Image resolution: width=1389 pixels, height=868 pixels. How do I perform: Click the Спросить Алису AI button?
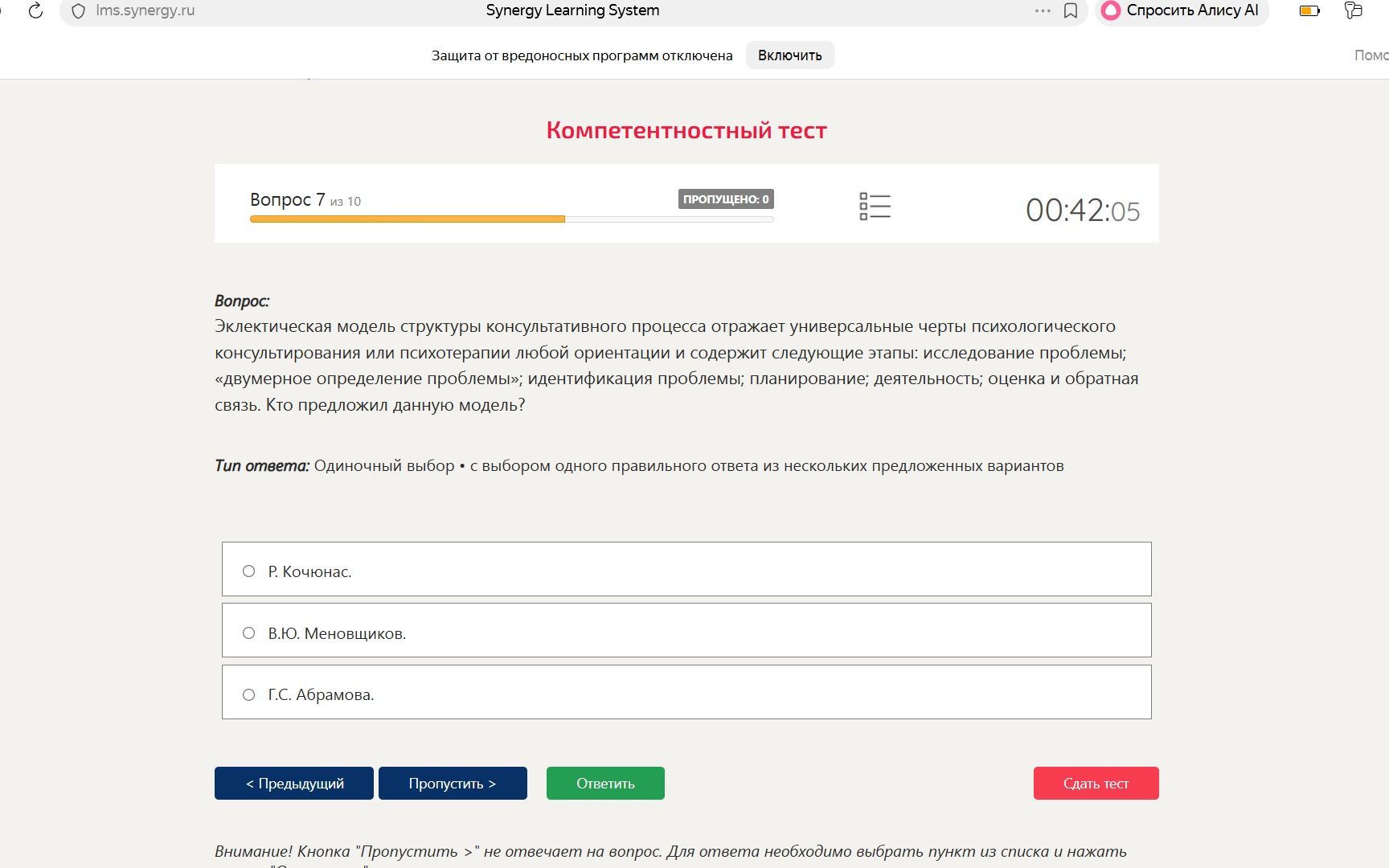pyautogui.click(x=1182, y=11)
